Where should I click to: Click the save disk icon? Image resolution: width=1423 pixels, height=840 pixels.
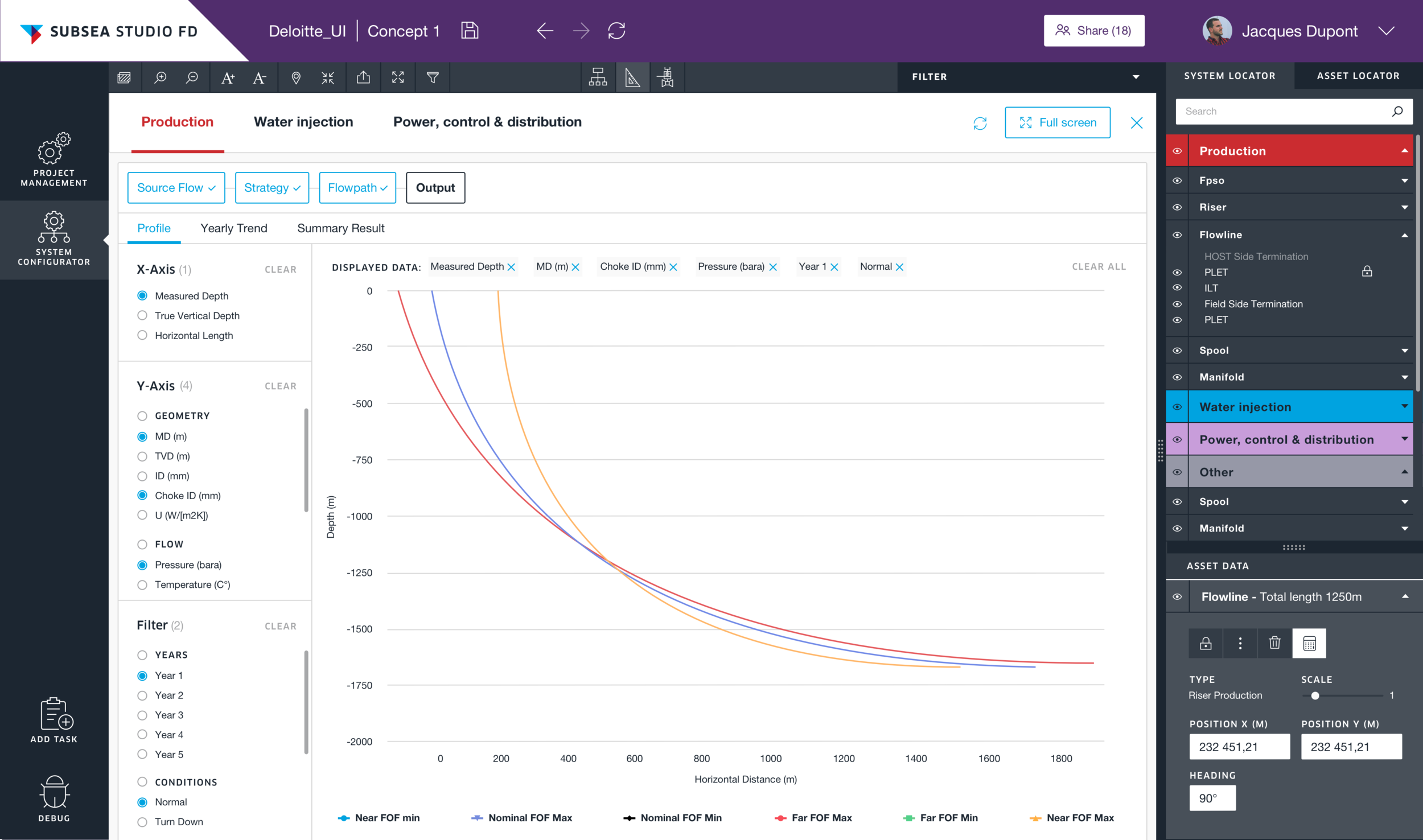click(469, 31)
